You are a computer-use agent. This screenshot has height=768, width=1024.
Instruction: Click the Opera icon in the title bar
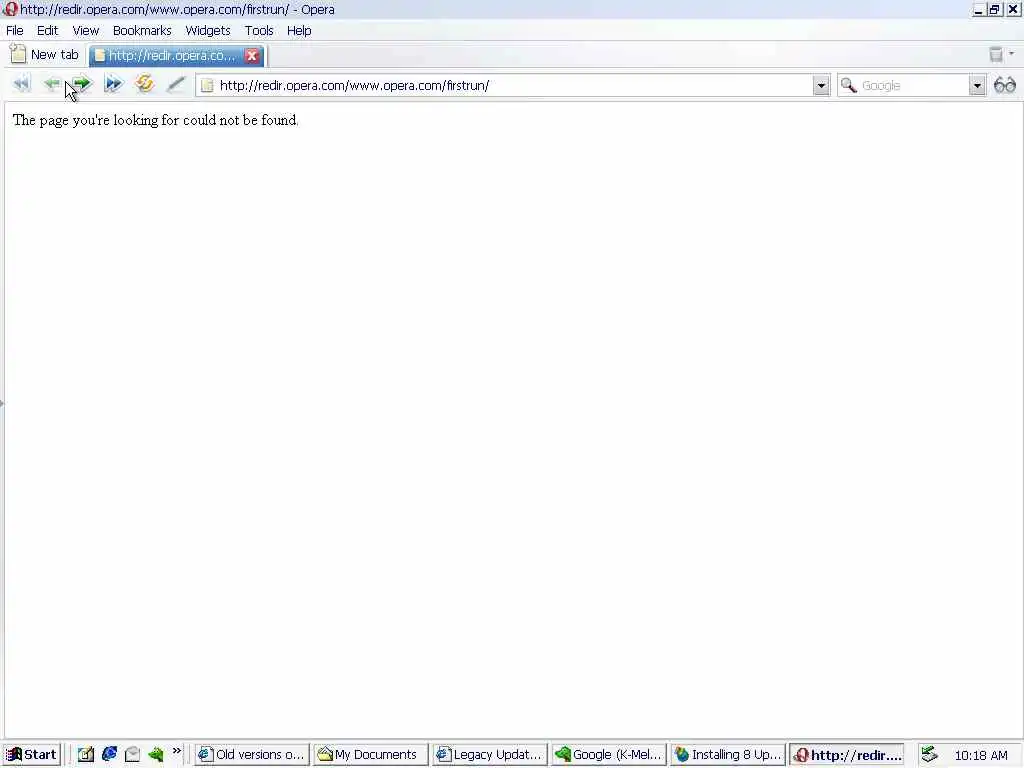point(10,9)
